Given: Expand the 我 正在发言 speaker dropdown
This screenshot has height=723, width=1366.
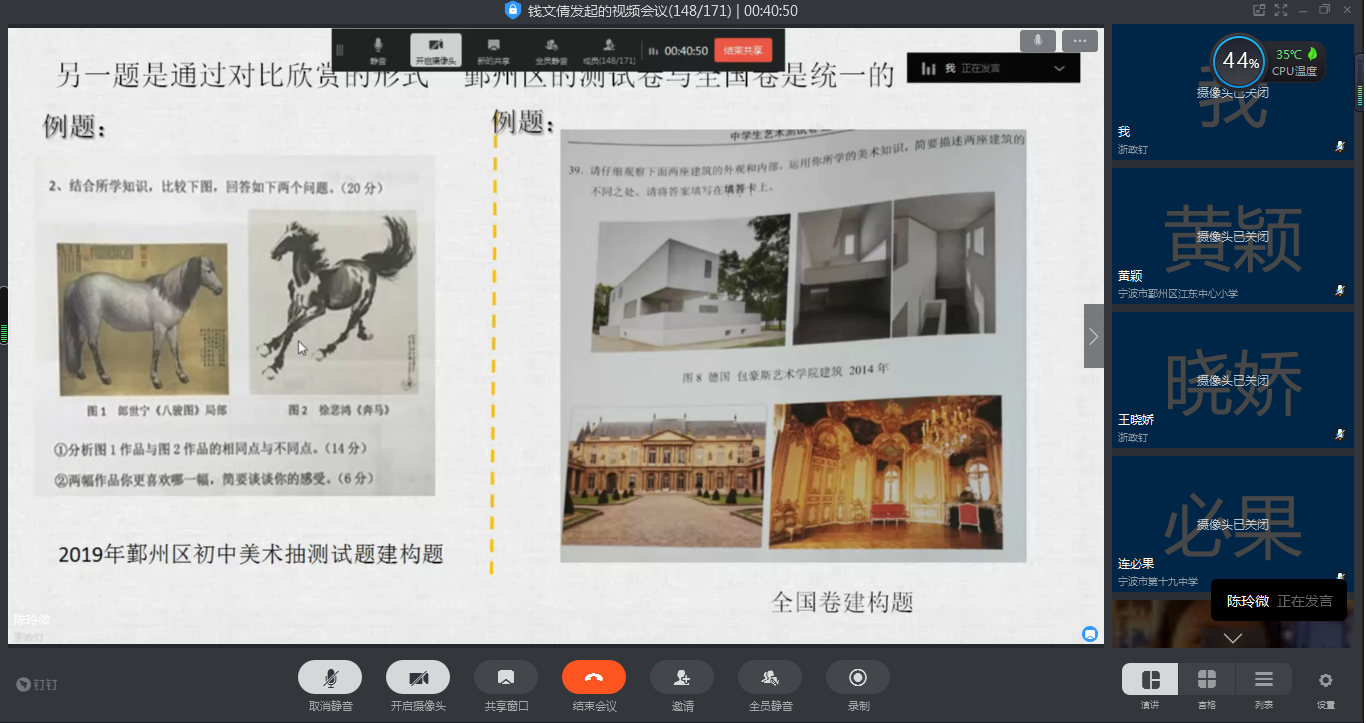Looking at the screenshot, I should [x=1059, y=68].
